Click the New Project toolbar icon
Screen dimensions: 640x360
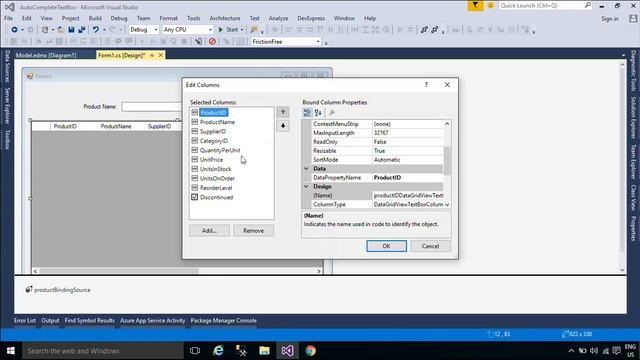coord(45,30)
